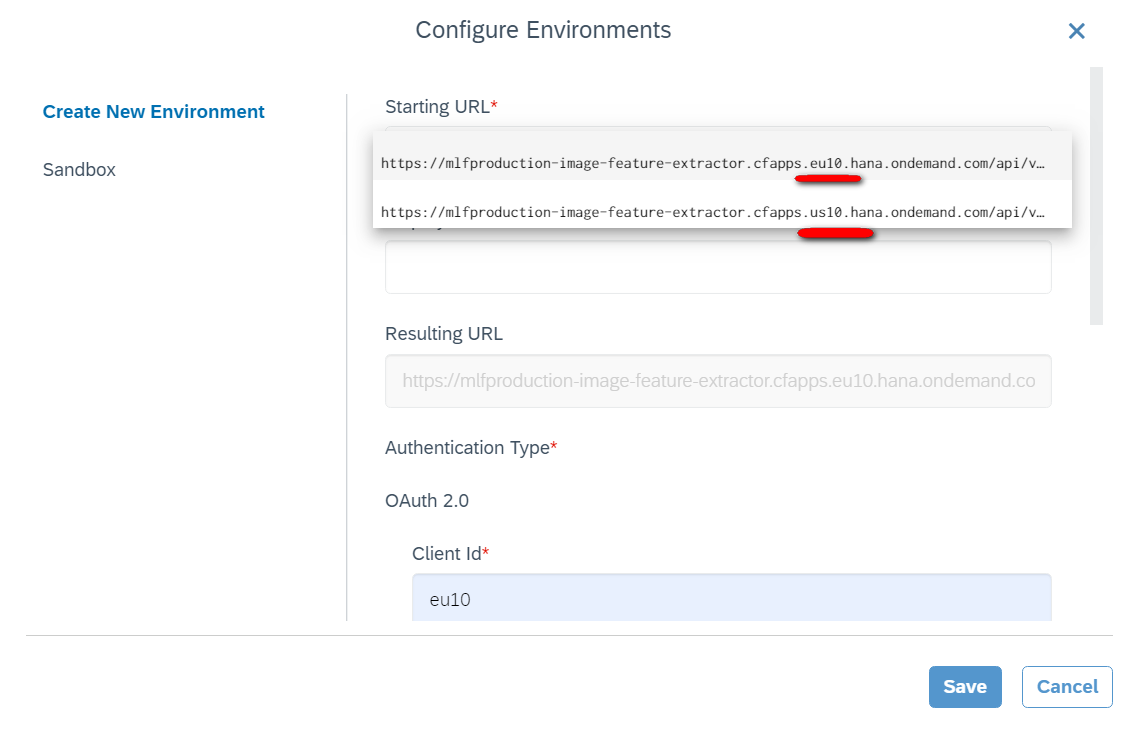The width and height of the screenshot is (1143, 748).
Task: Focus the Client Id input field
Action: [x=730, y=599]
